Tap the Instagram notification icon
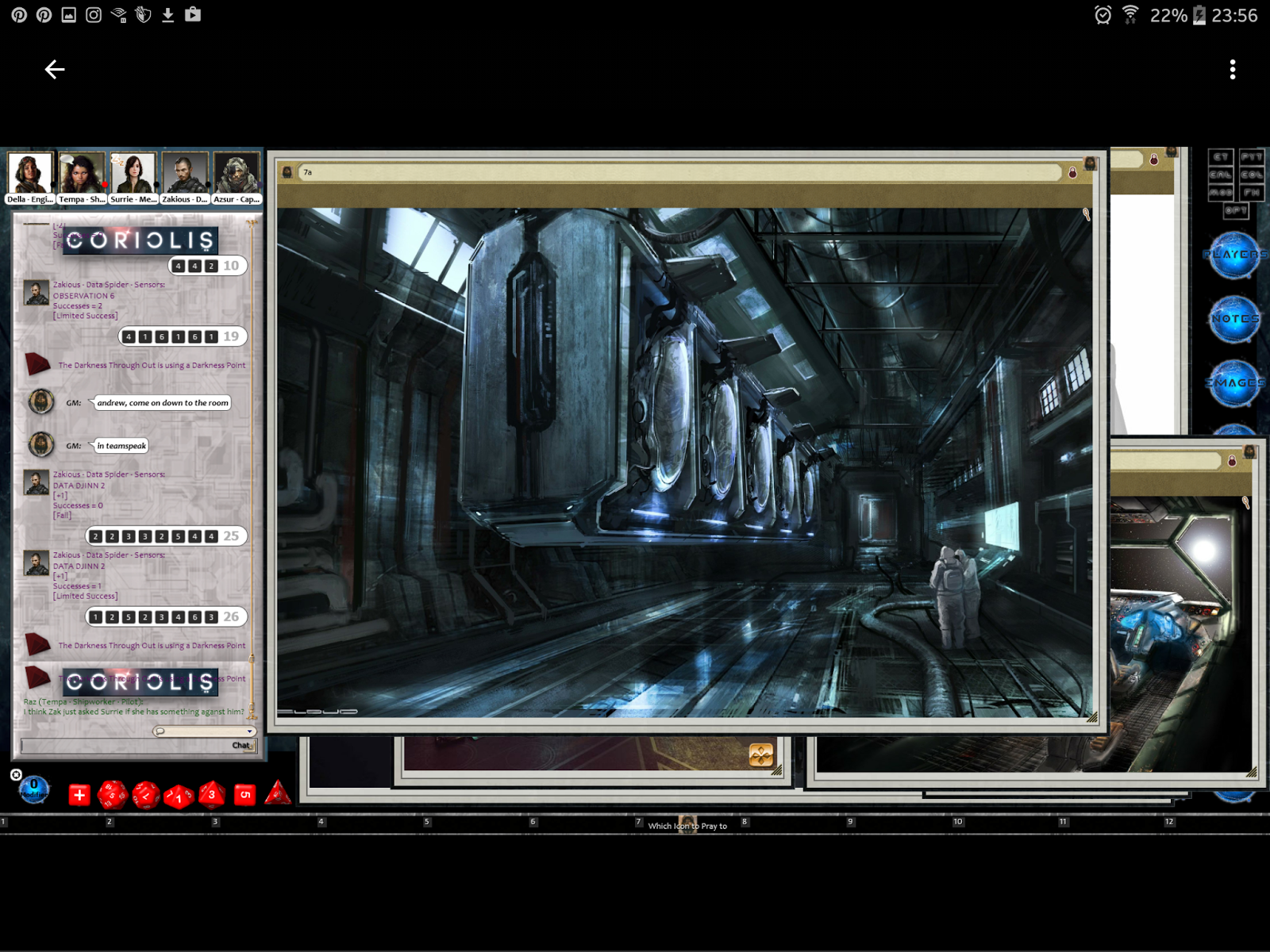1270x952 pixels. coord(94,15)
